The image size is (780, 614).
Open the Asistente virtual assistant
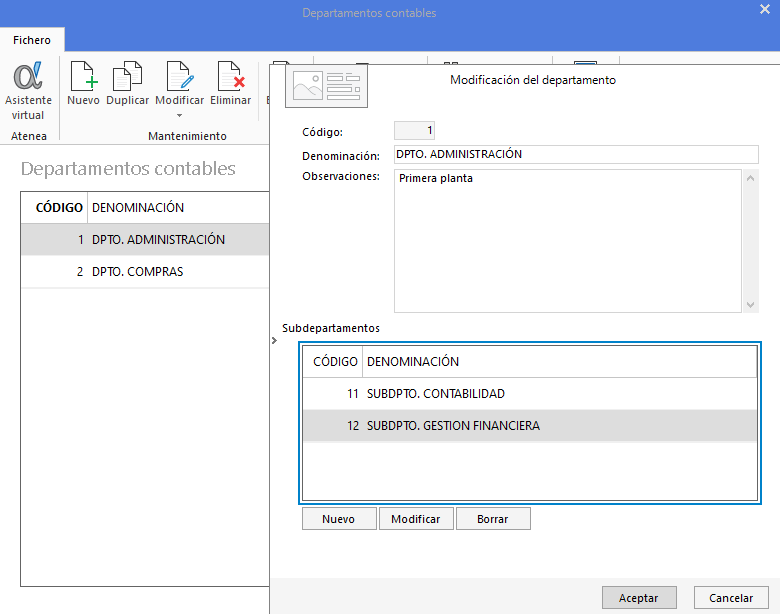(28, 91)
